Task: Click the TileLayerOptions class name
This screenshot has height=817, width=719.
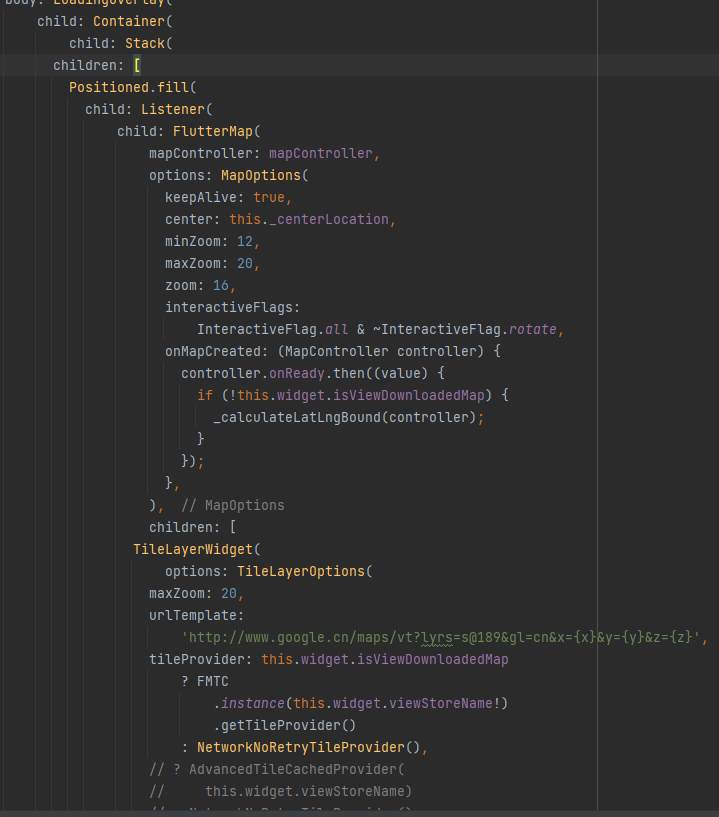Action: tap(301, 572)
